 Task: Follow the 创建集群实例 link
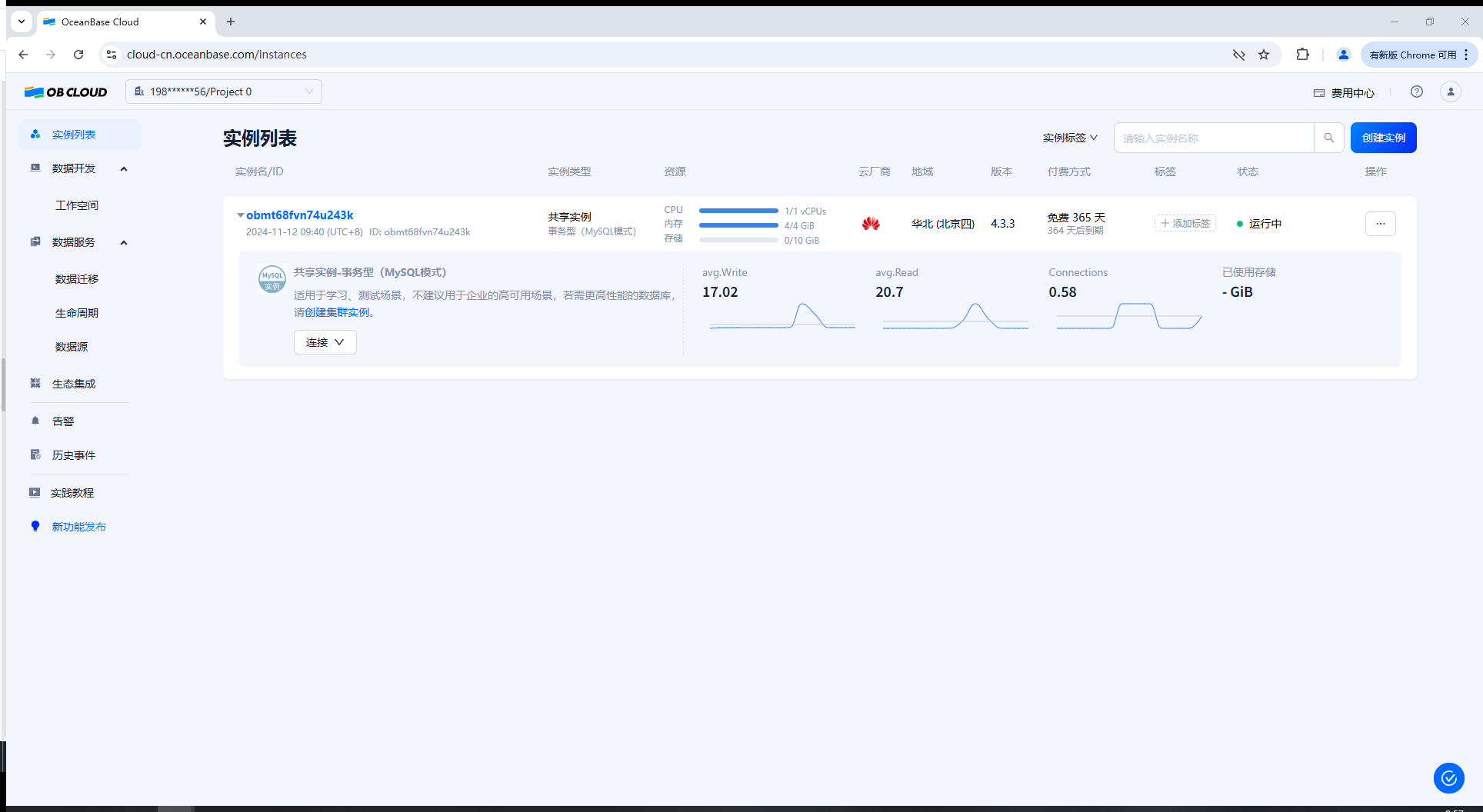[337, 312]
